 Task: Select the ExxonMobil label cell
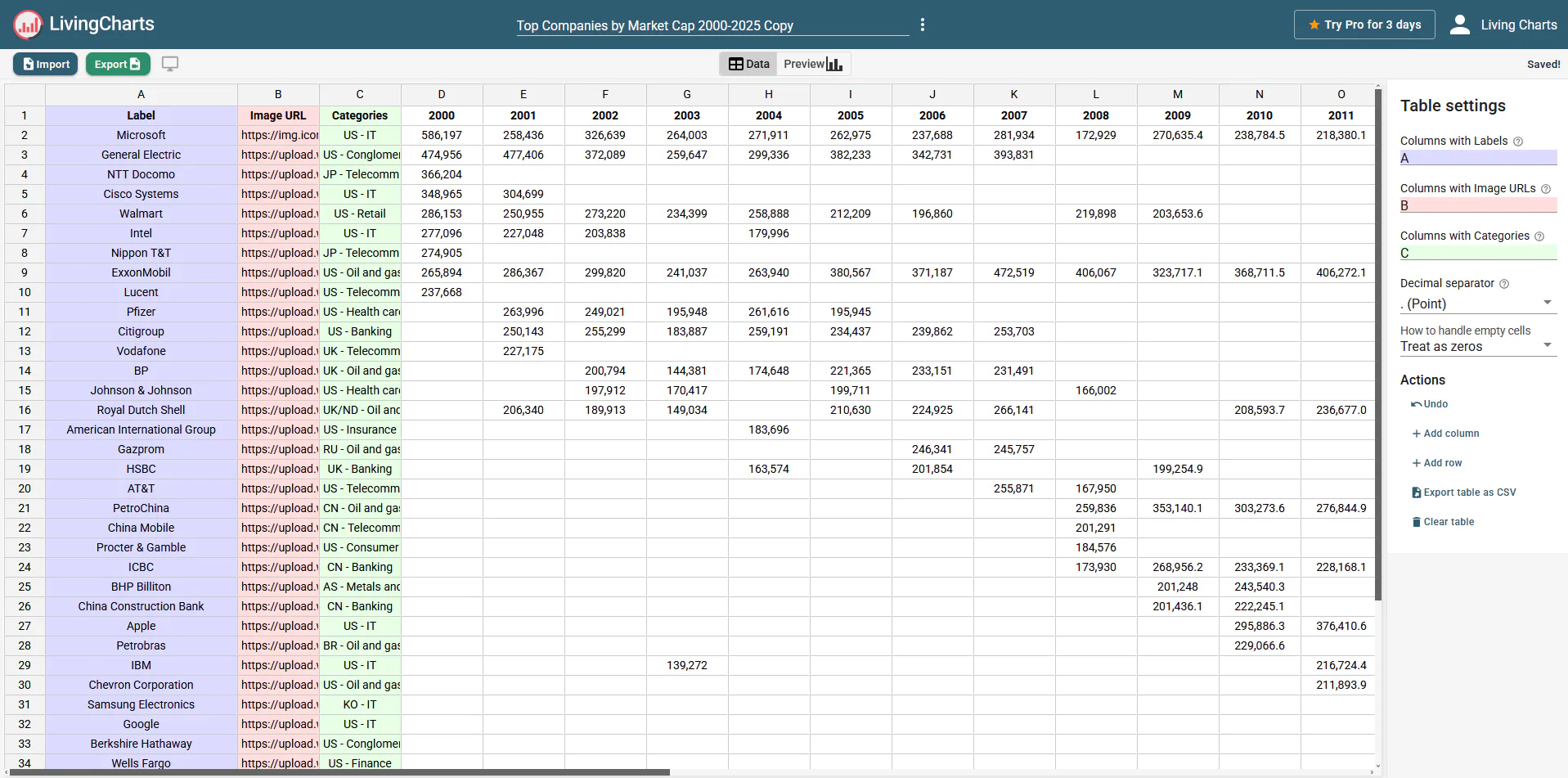coord(142,272)
